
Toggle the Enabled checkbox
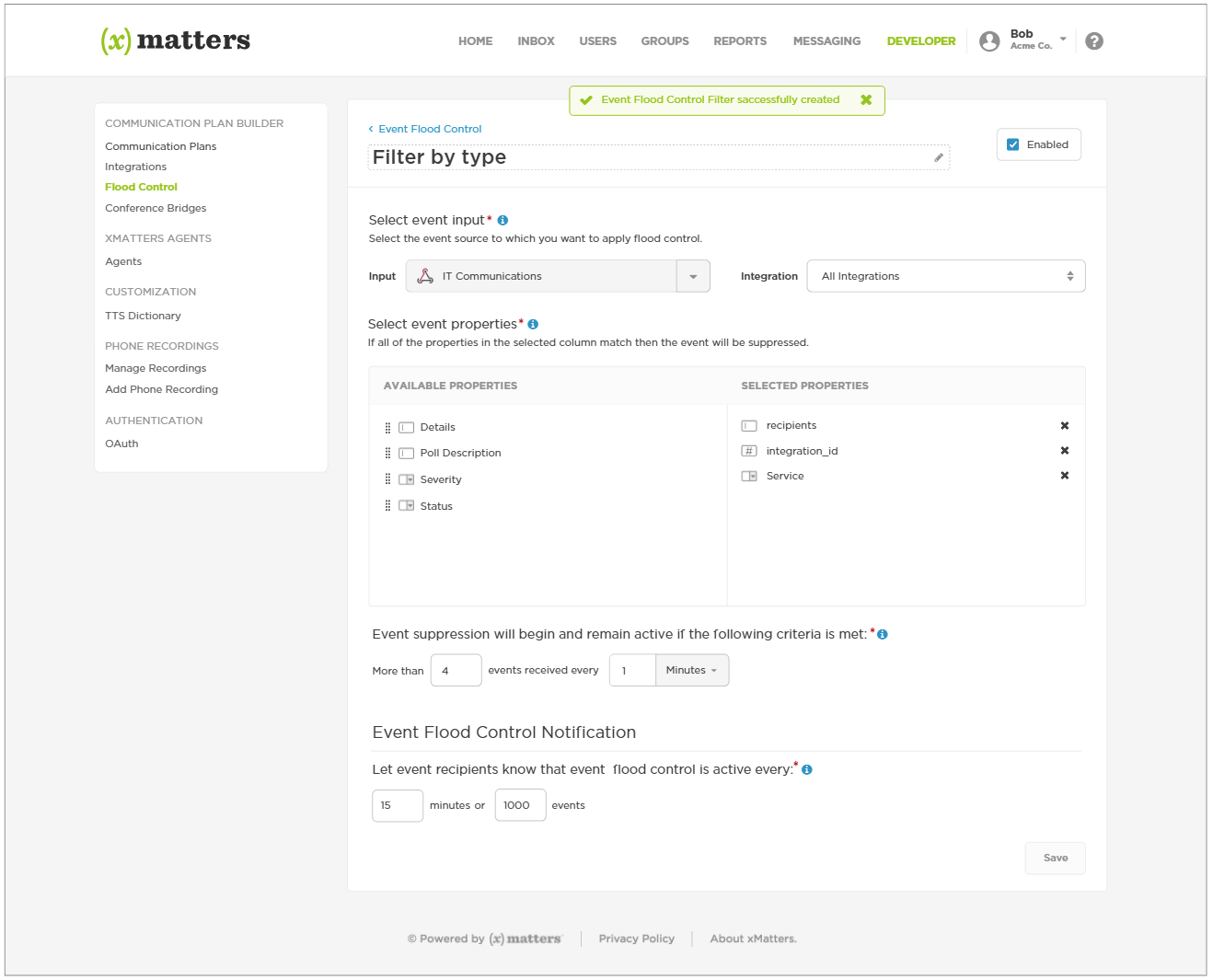pos(1013,144)
